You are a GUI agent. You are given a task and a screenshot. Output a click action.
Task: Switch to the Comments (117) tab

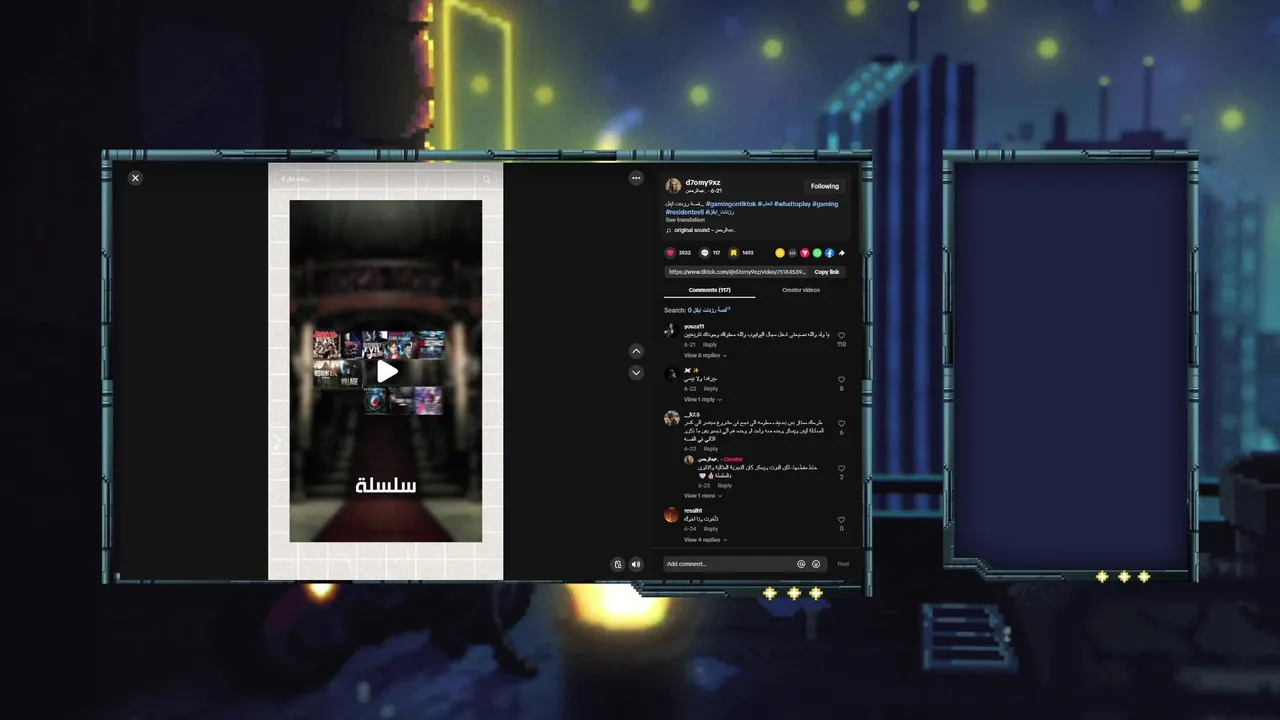point(709,290)
